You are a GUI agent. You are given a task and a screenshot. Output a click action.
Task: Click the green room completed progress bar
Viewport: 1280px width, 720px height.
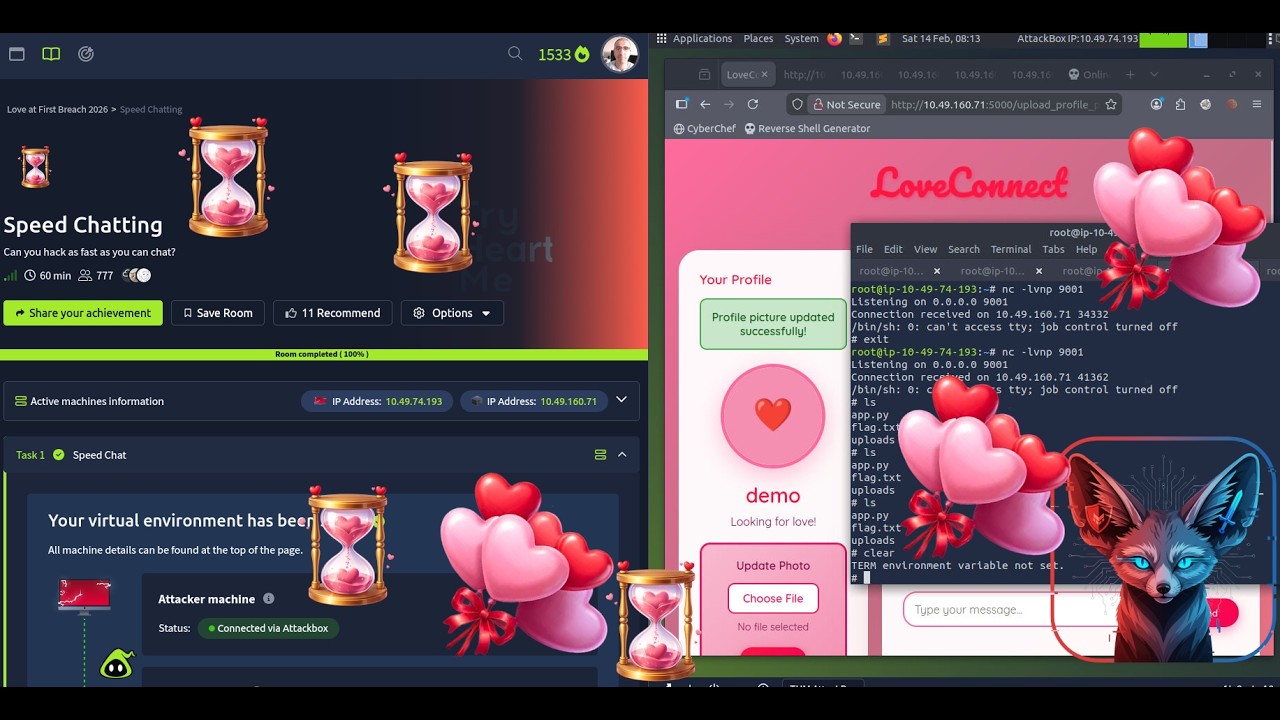[323, 354]
